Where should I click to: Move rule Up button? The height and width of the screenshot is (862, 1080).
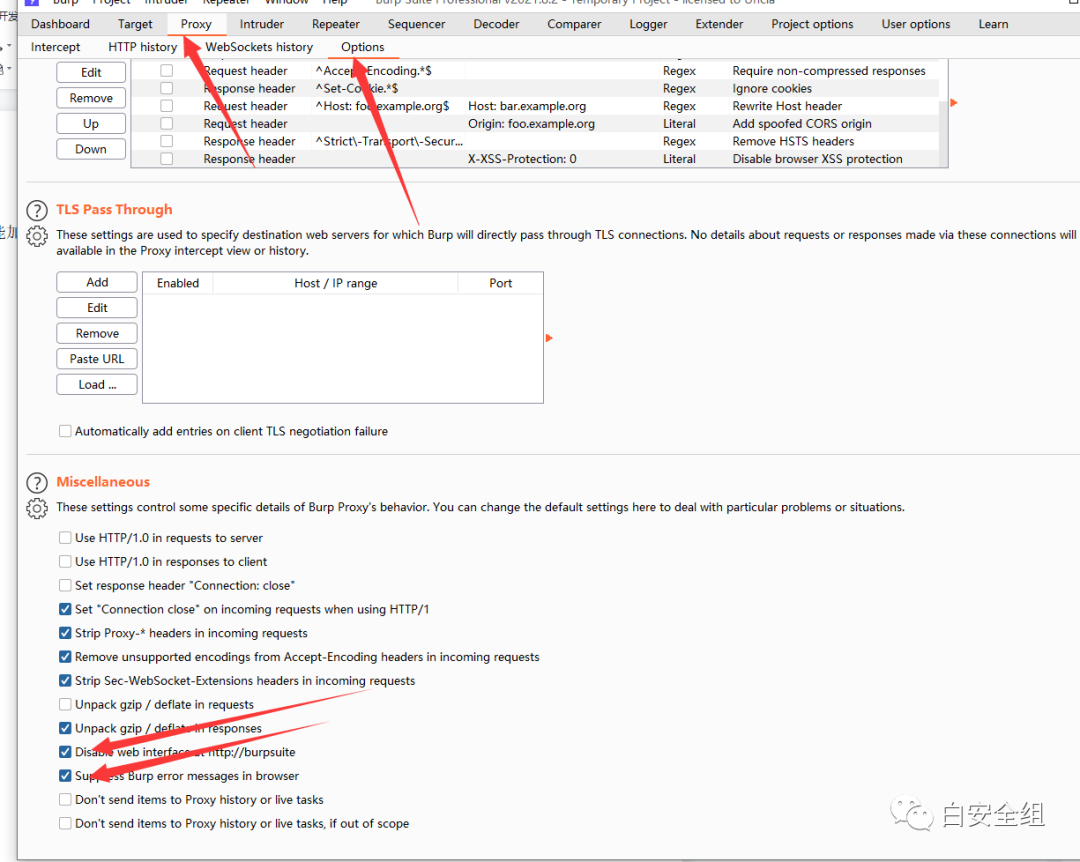click(x=91, y=123)
